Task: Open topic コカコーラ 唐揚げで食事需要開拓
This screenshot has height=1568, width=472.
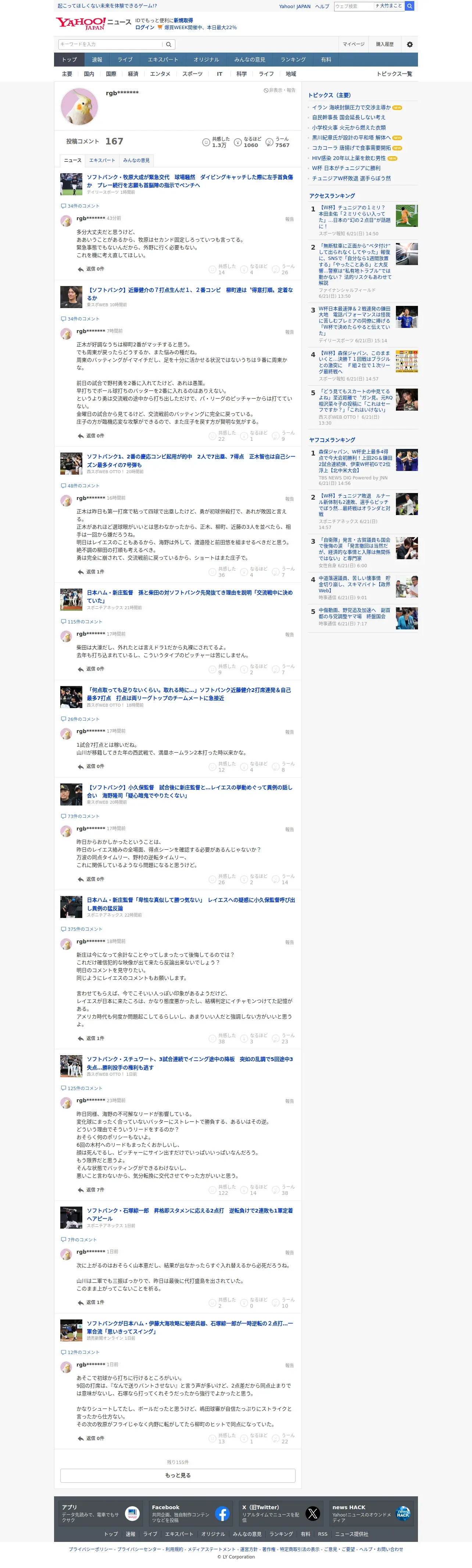Action: [x=351, y=147]
